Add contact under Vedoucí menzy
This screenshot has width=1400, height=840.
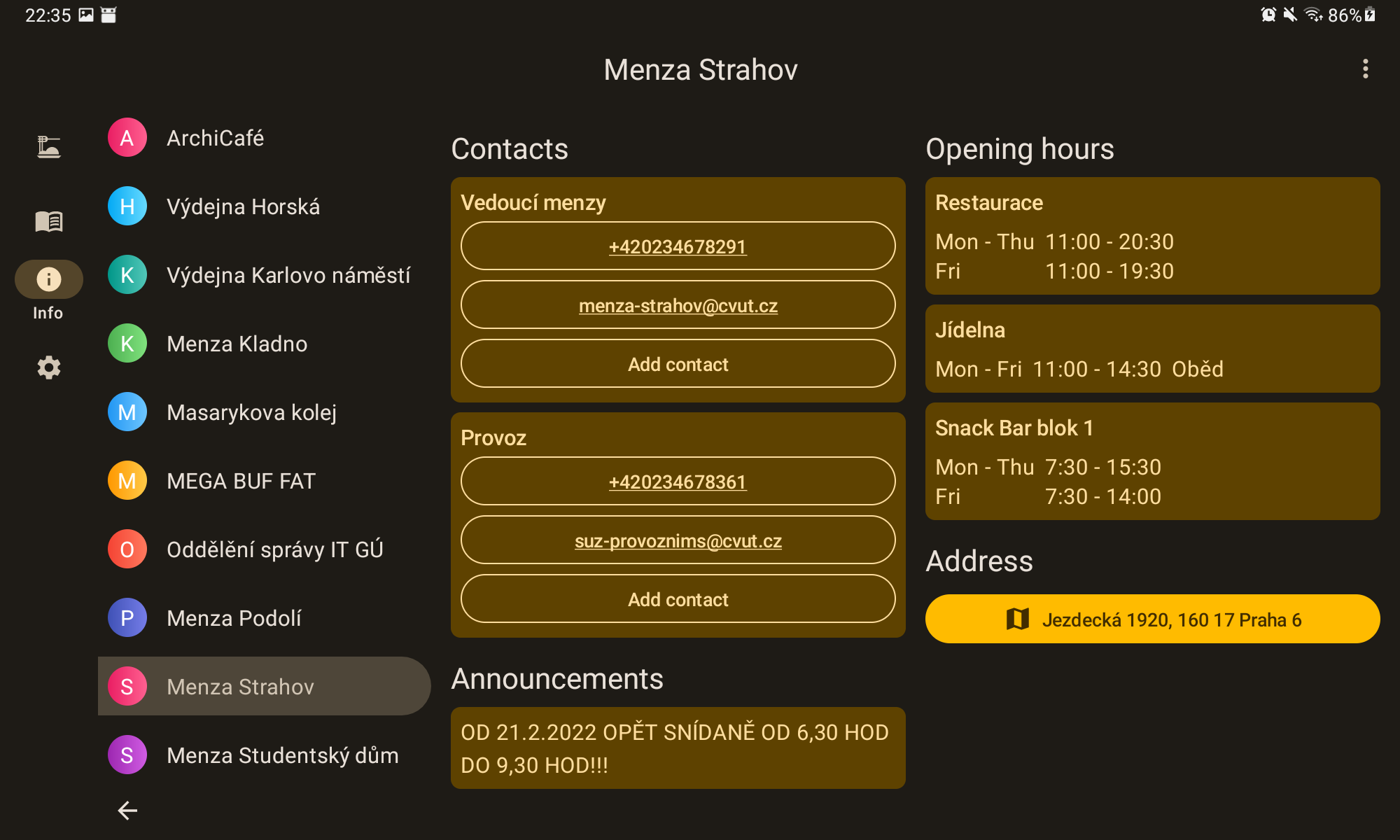pos(678,364)
